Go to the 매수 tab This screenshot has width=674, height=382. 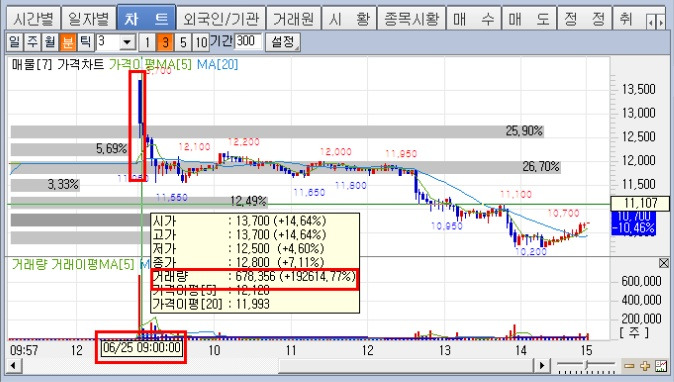[x=474, y=18]
